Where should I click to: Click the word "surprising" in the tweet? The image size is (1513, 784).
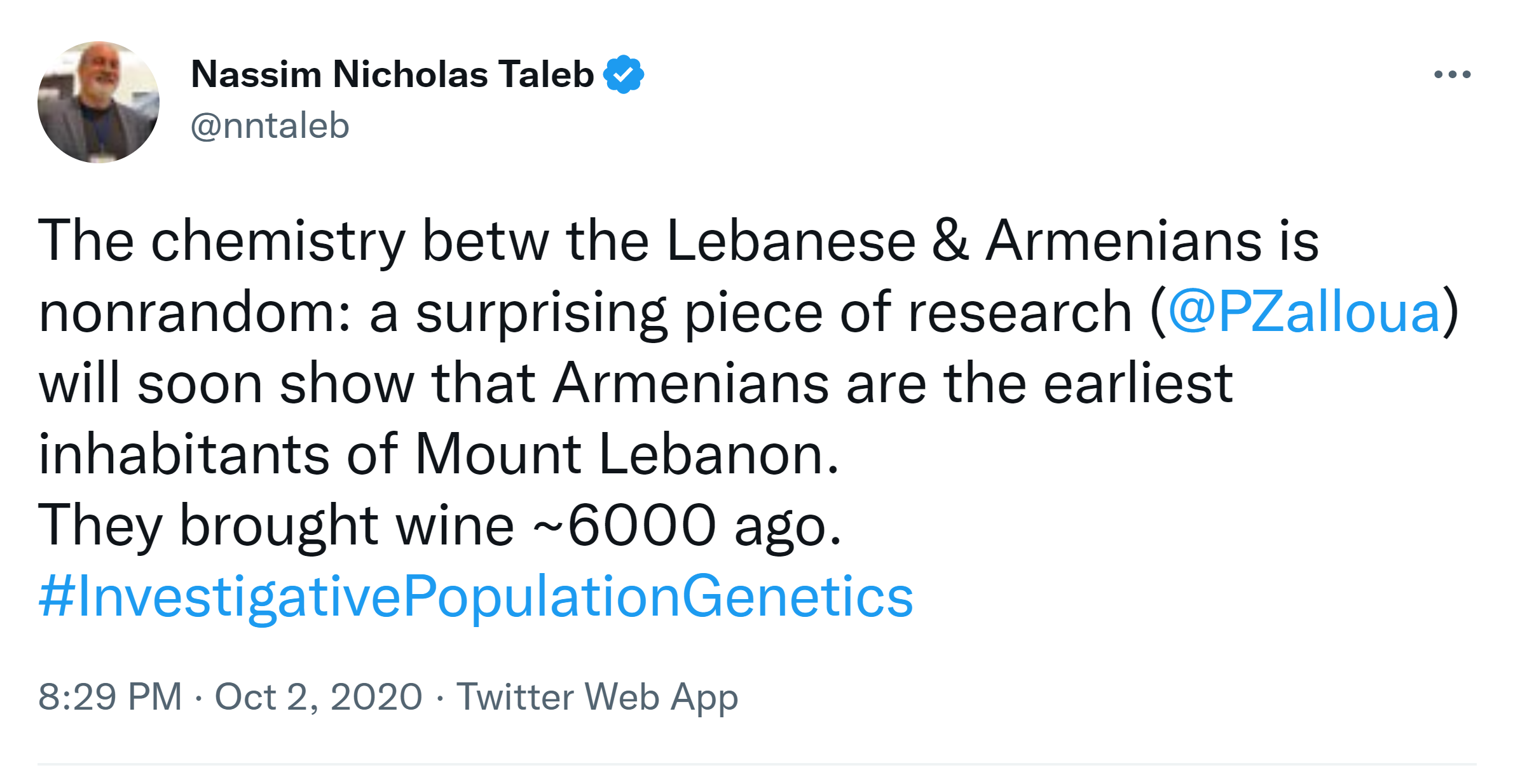pos(541,312)
